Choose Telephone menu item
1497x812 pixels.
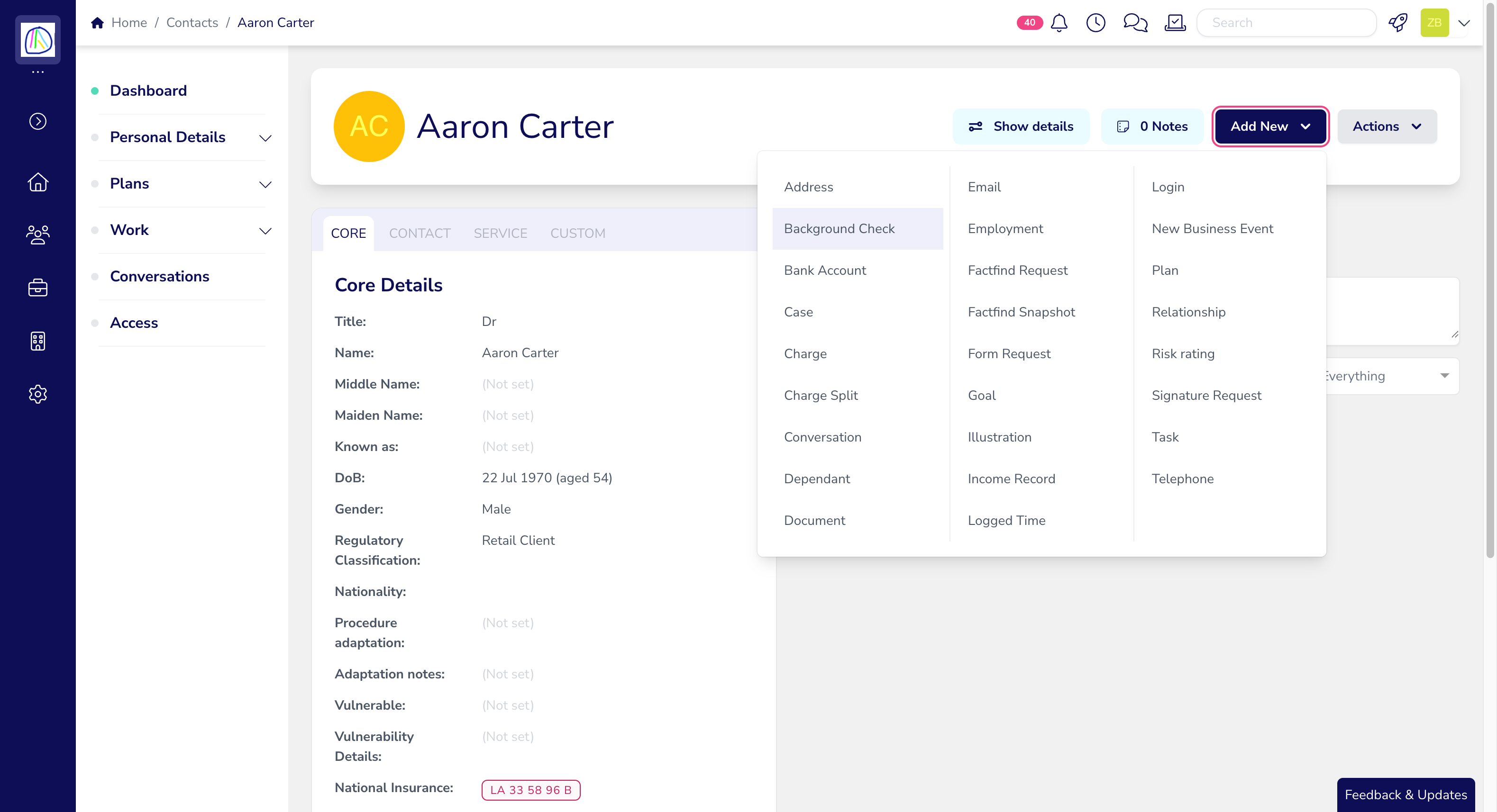[x=1225, y=479]
